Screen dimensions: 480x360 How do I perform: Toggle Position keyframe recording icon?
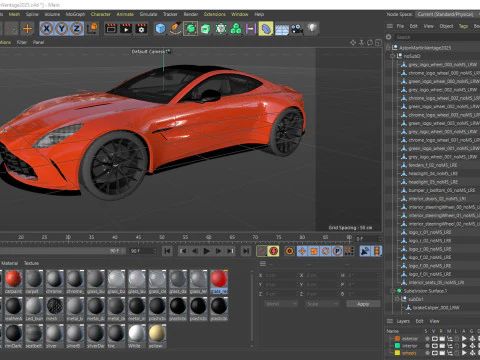click(302, 251)
